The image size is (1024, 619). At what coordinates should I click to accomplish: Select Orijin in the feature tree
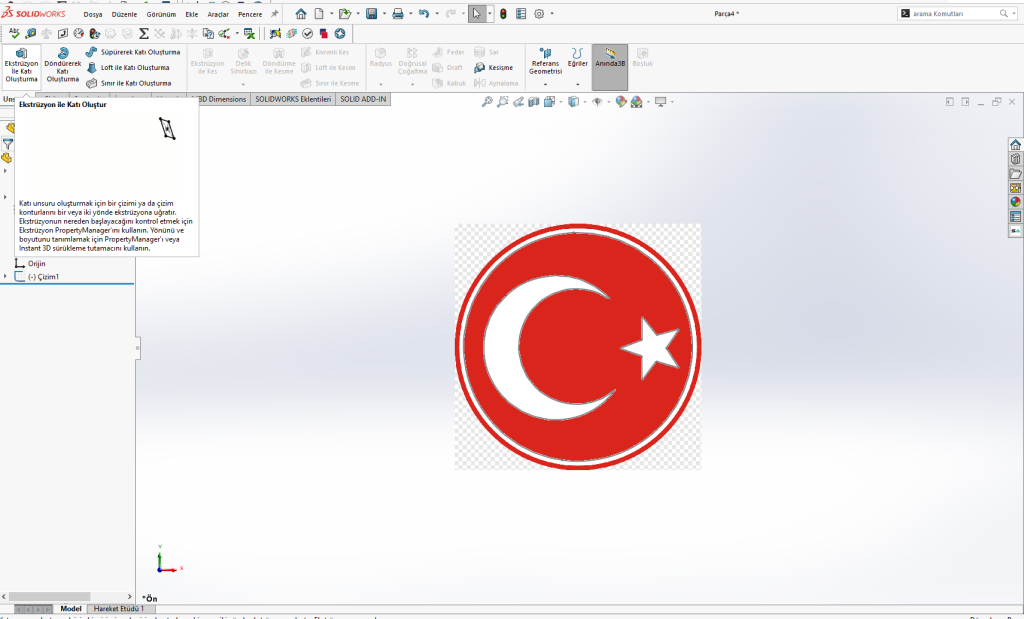click(36, 263)
